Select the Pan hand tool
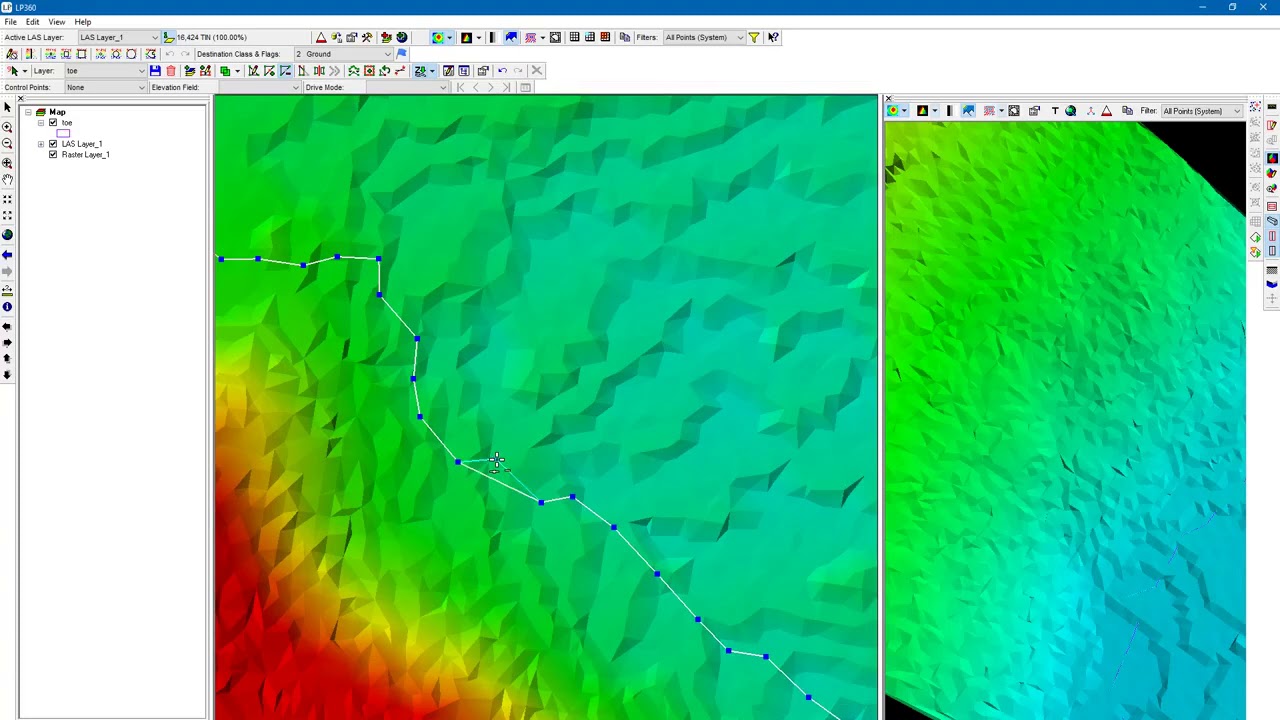The height and width of the screenshot is (720, 1280). (7, 180)
